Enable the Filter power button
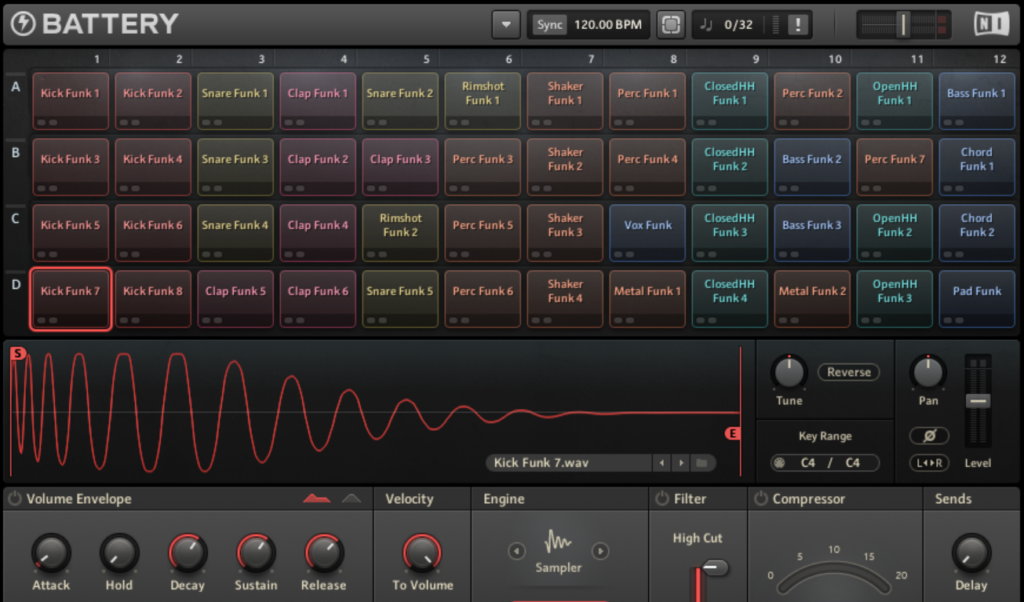 tap(661, 499)
